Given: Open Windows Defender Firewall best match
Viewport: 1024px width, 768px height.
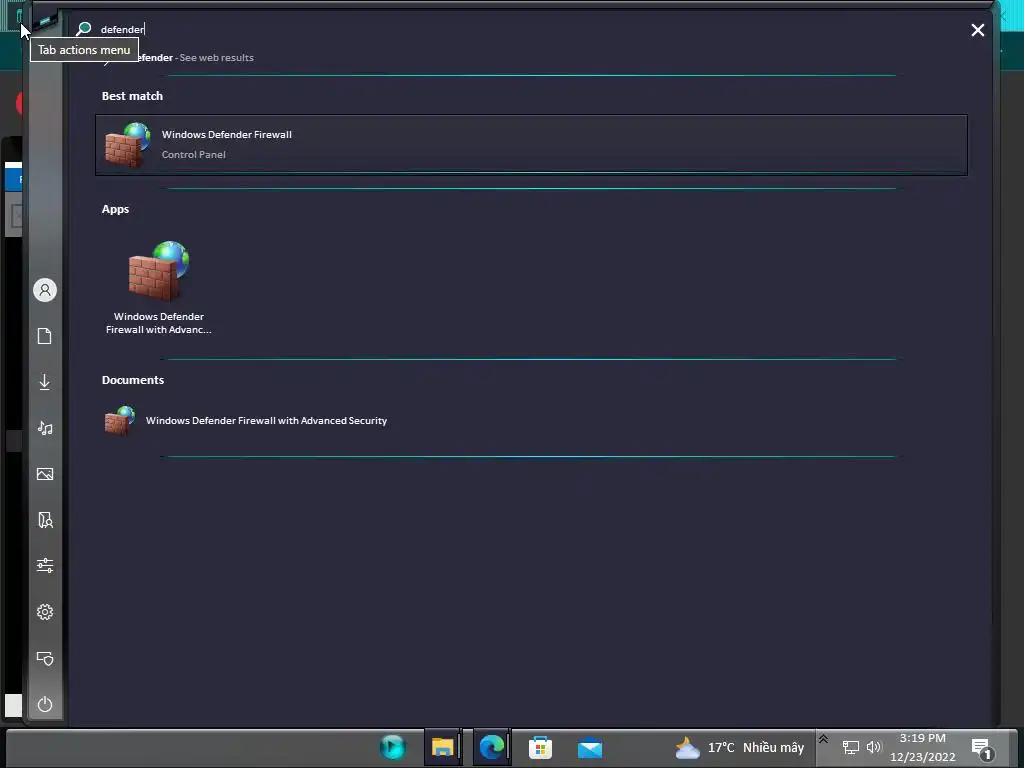Looking at the screenshot, I should [x=531, y=145].
